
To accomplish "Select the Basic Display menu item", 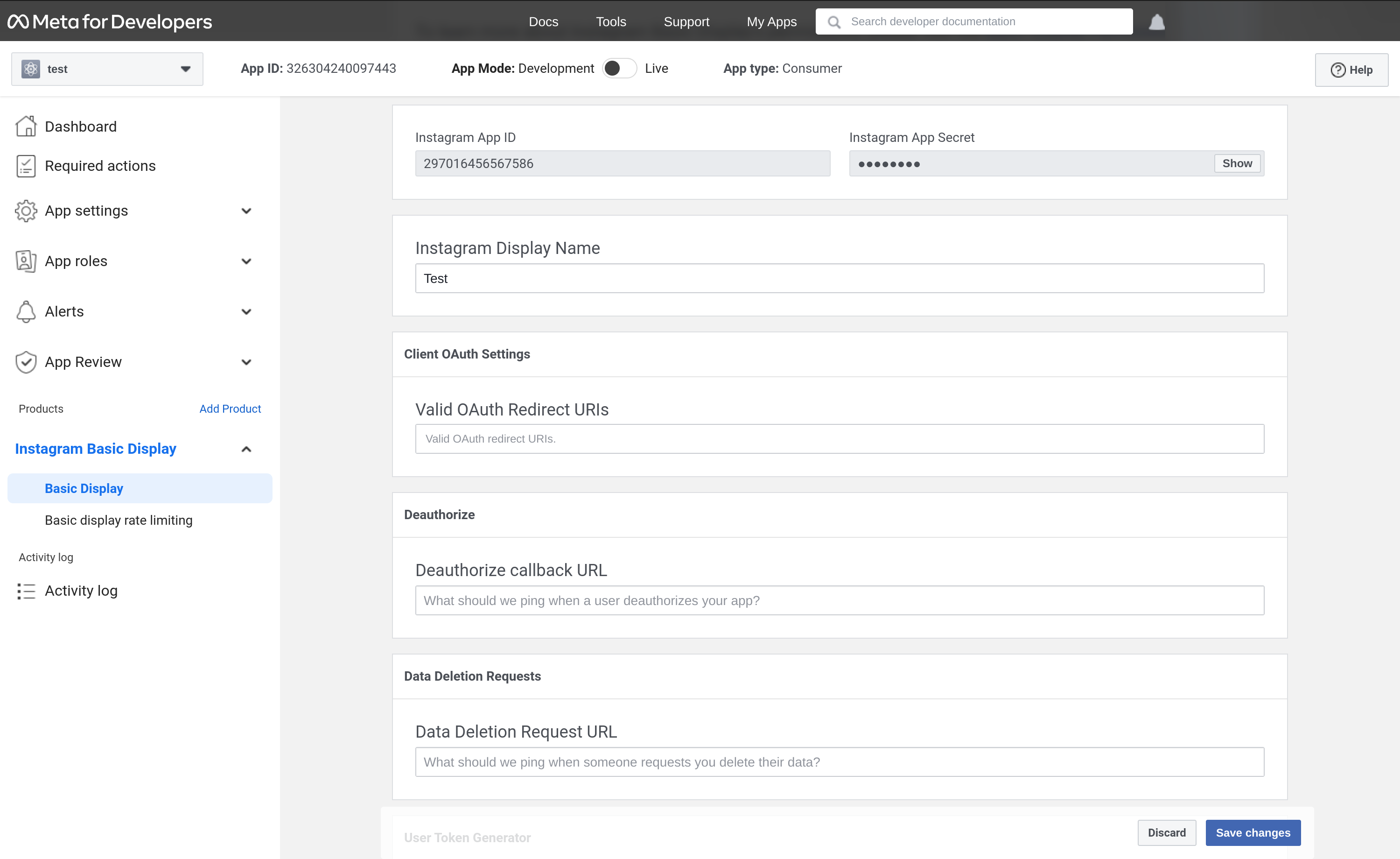I will click(x=84, y=488).
